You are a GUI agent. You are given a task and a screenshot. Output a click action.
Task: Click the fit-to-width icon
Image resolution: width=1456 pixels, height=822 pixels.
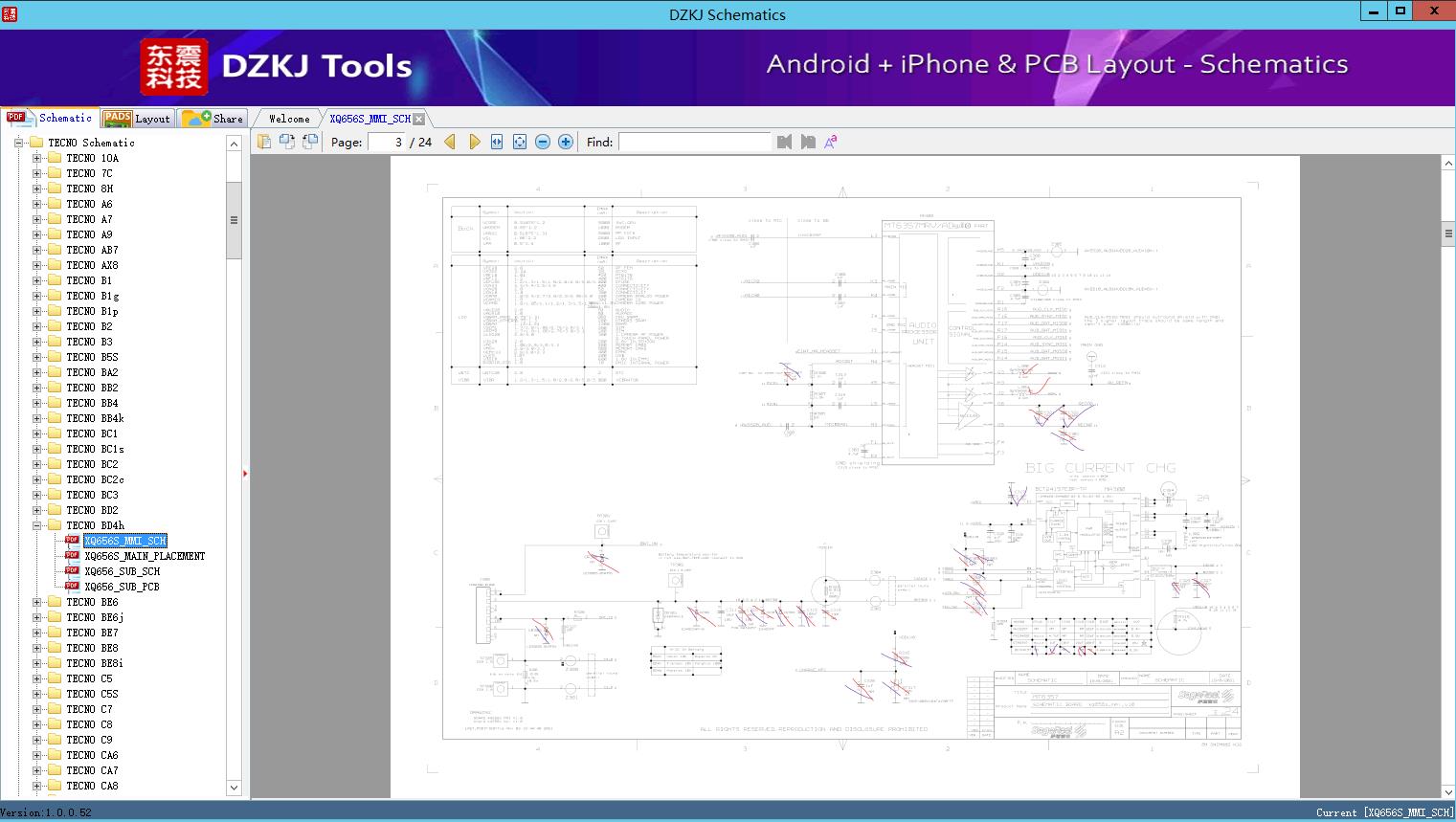[x=497, y=142]
